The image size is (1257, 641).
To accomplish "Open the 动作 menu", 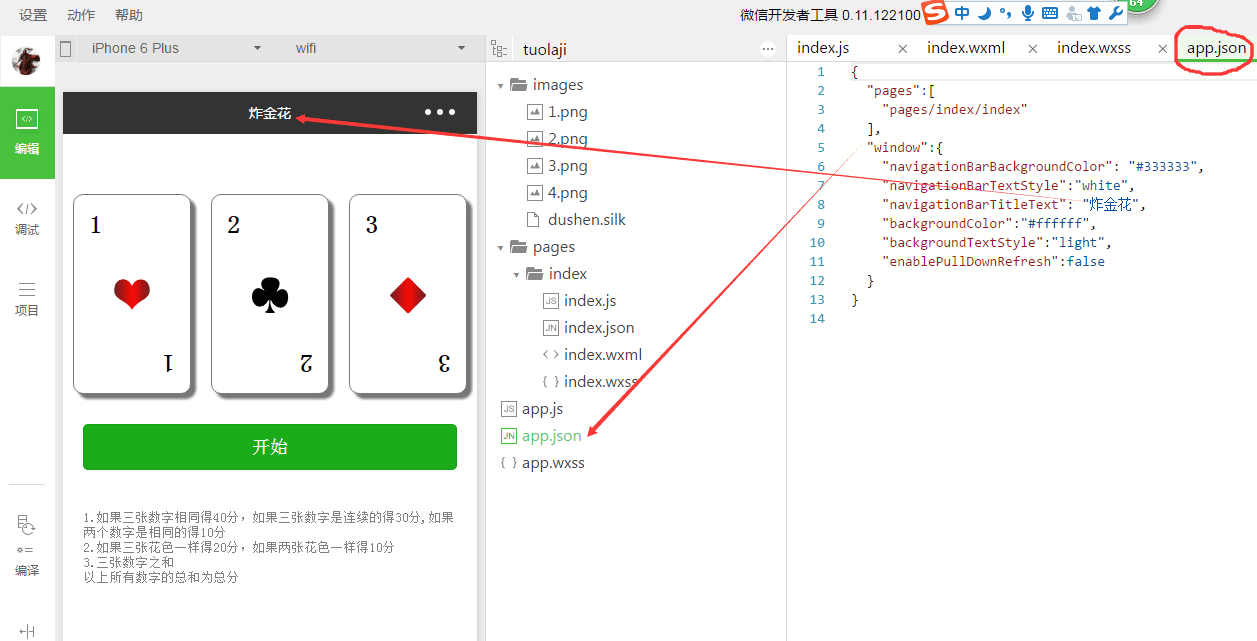I will [81, 15].
